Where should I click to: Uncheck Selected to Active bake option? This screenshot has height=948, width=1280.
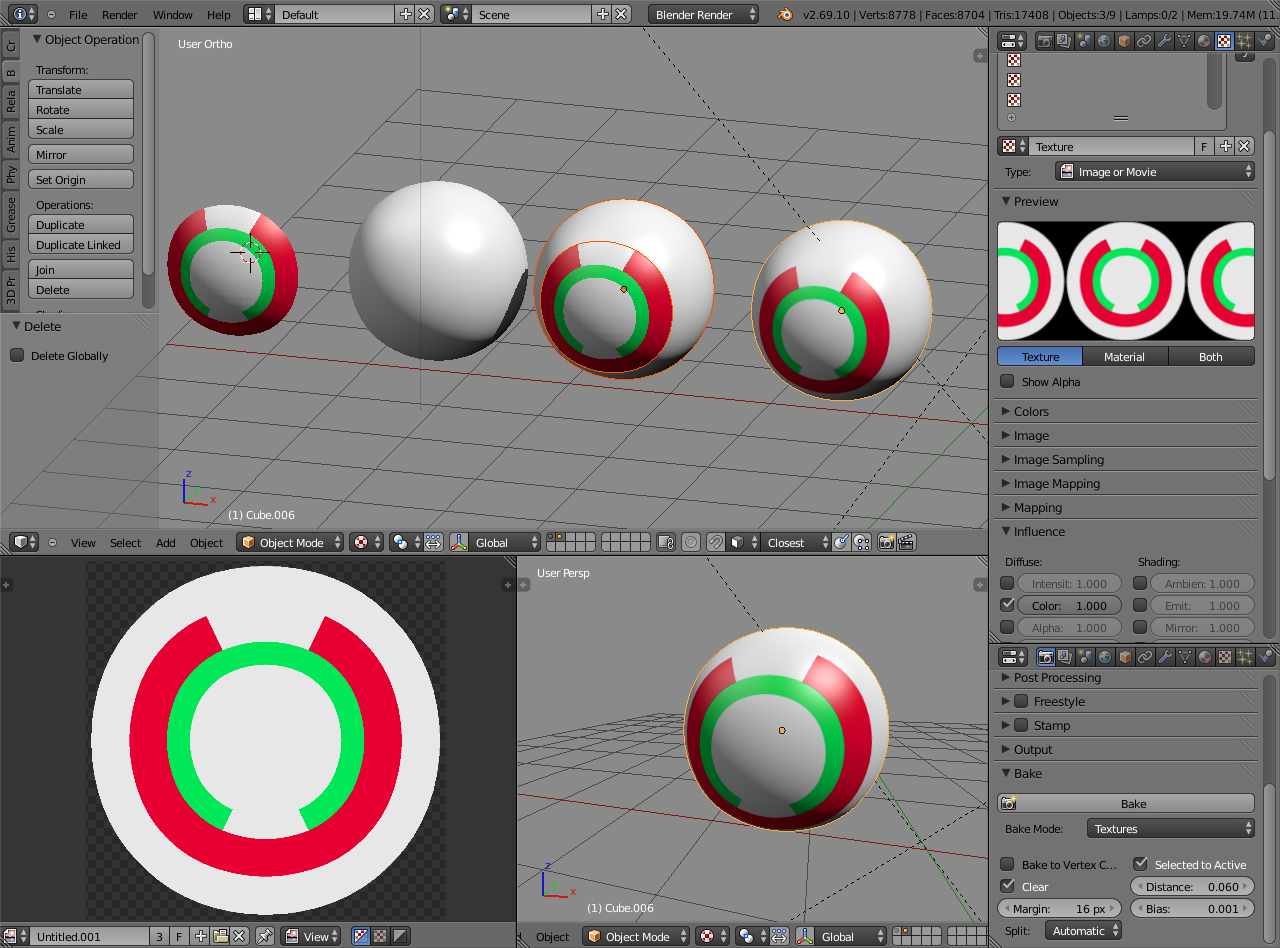[x=1140, y=864]
